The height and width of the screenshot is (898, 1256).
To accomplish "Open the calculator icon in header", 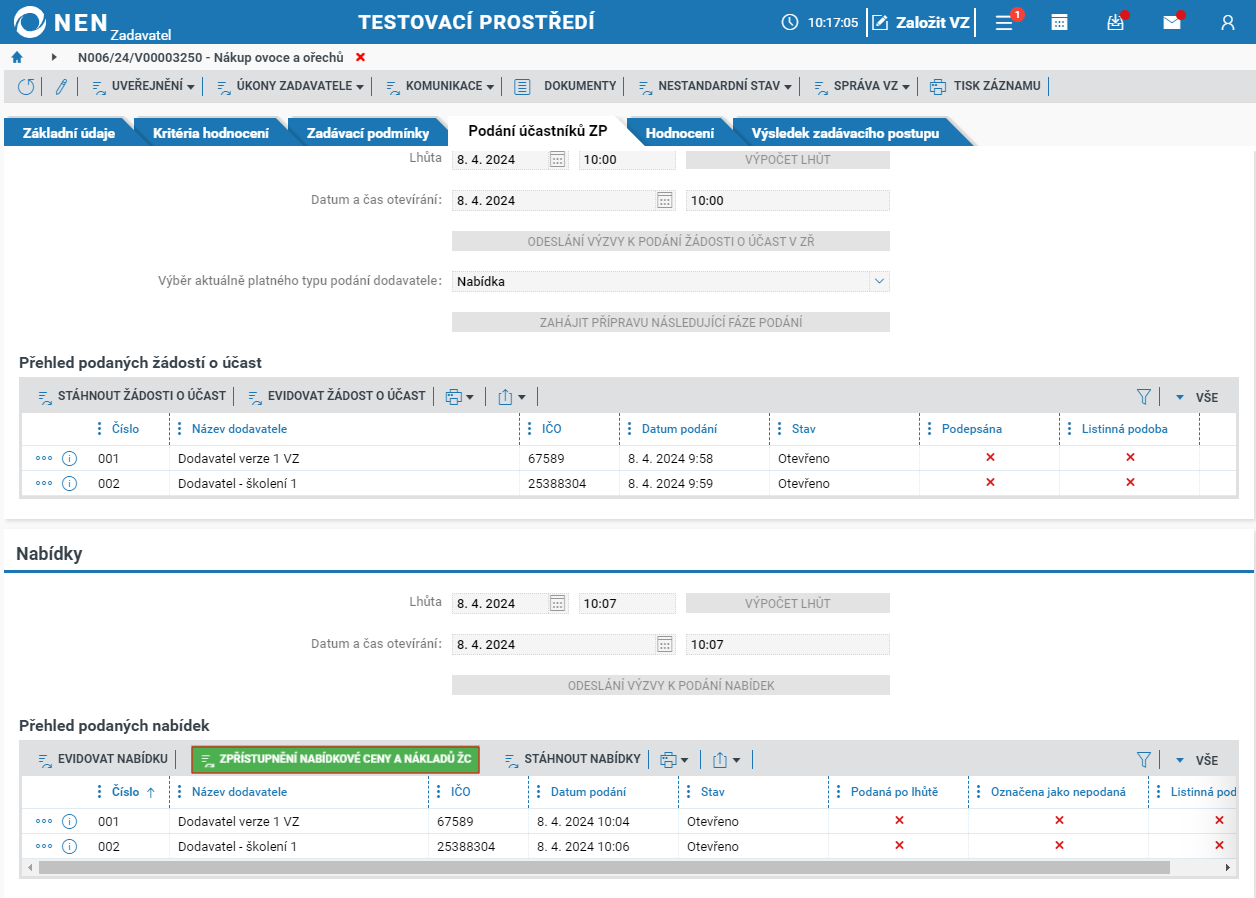I will coord(1059,22).
